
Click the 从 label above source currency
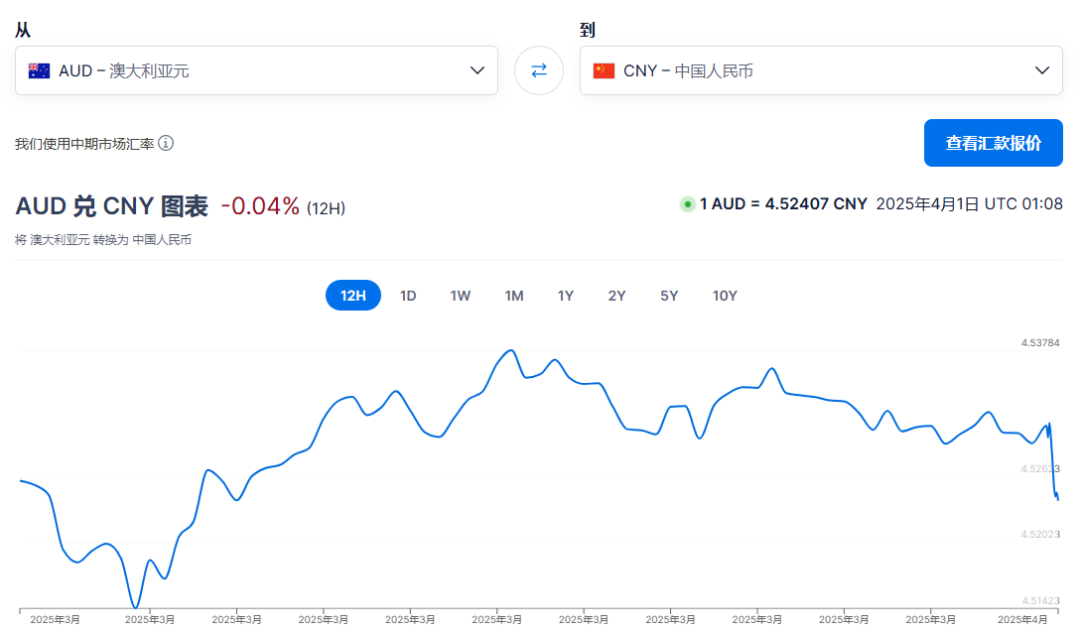point(23,30)
